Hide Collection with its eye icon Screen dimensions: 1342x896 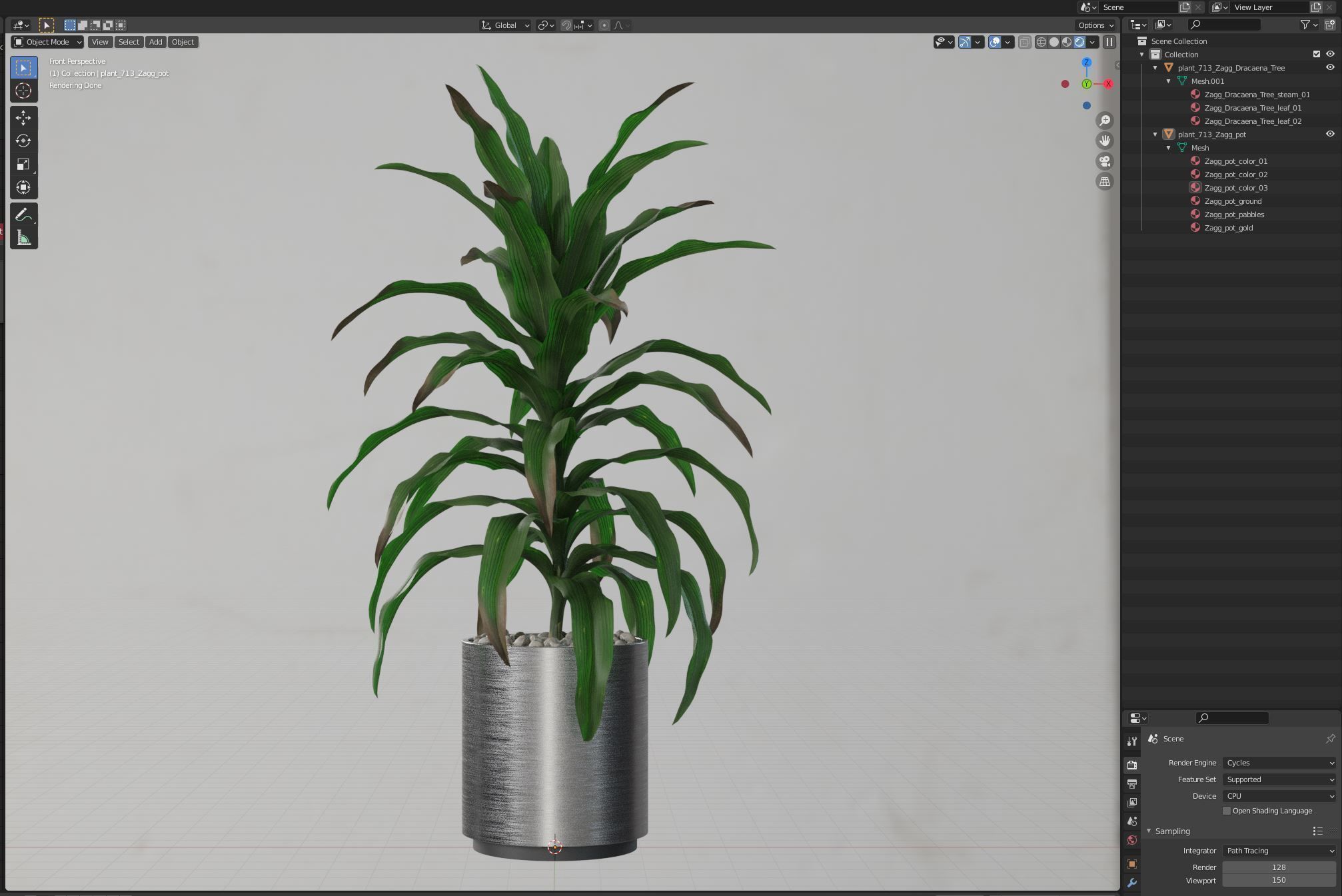click(1330, 54)
